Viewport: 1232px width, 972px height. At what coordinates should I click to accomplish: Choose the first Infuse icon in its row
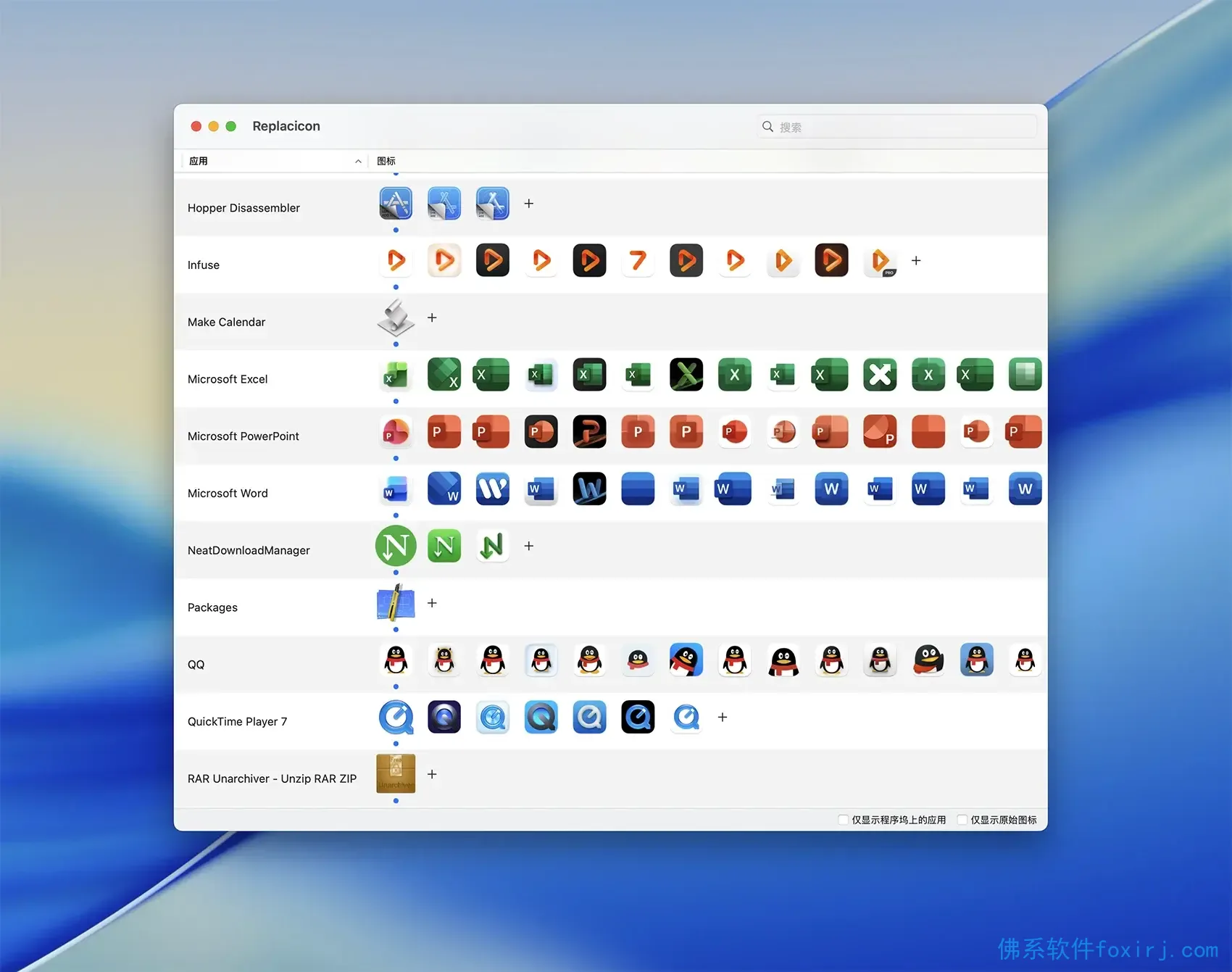tap(396, 261)
